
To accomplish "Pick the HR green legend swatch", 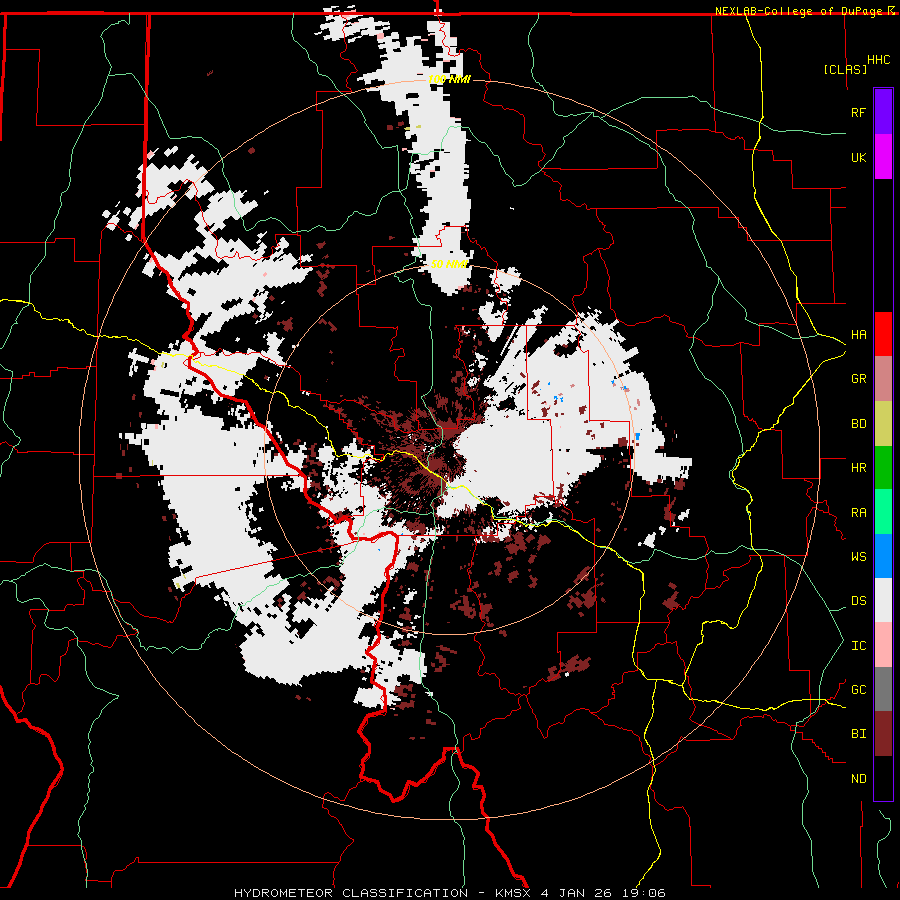I will [x=883, y=467].
